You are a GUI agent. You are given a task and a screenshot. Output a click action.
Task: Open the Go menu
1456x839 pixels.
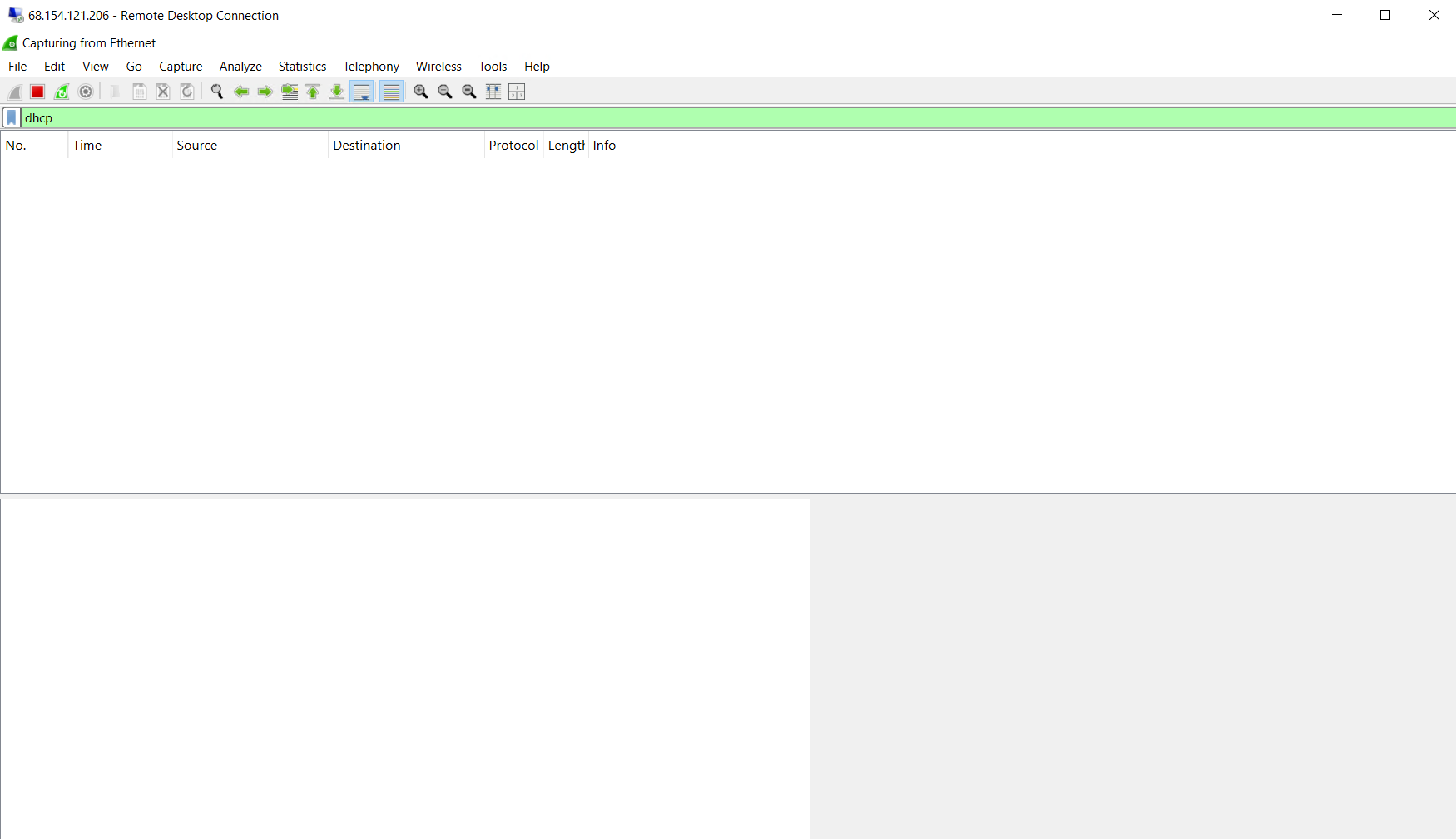(134, 67)
